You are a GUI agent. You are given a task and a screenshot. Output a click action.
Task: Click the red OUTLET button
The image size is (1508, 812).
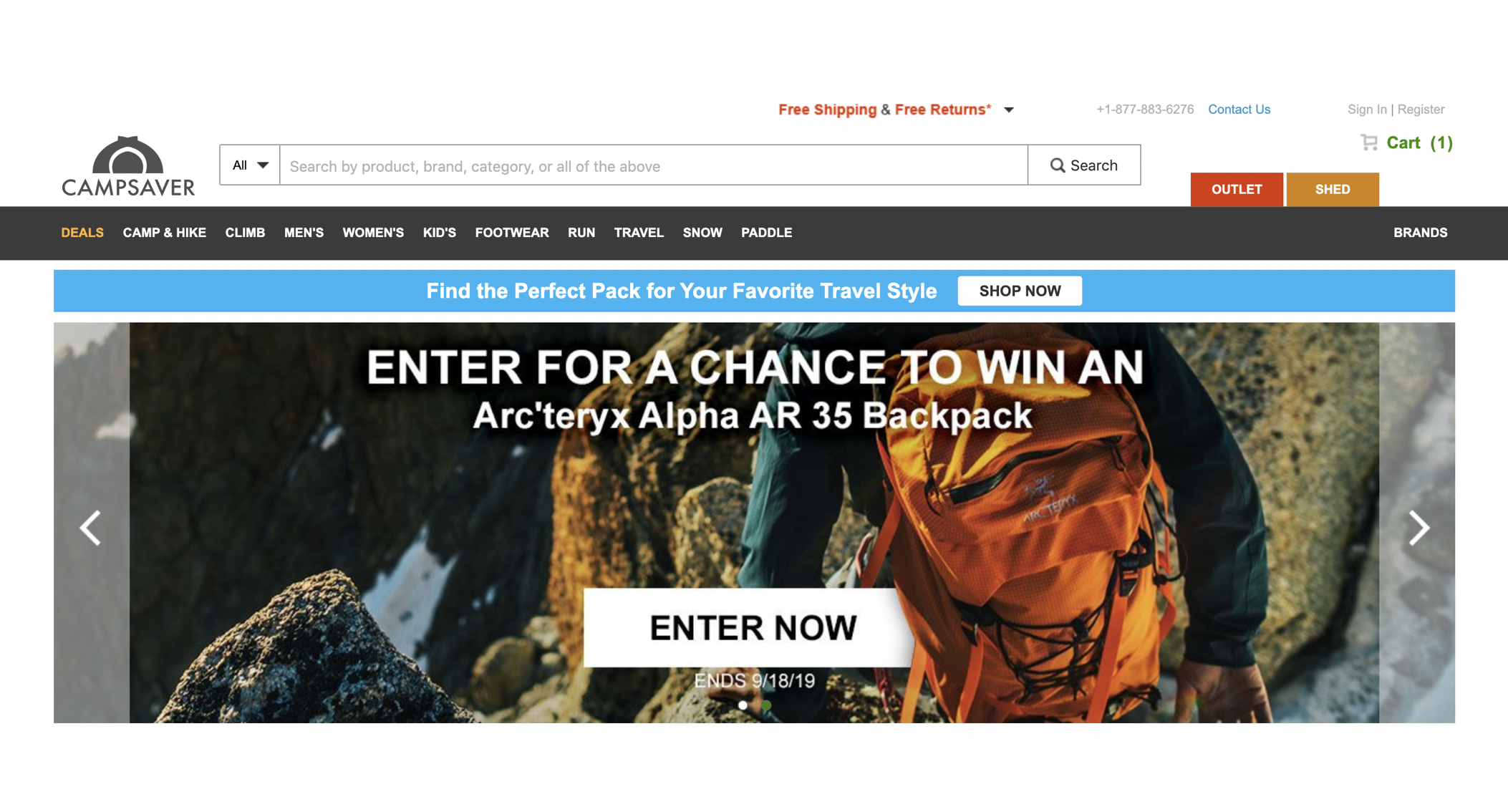point(1237,190)
